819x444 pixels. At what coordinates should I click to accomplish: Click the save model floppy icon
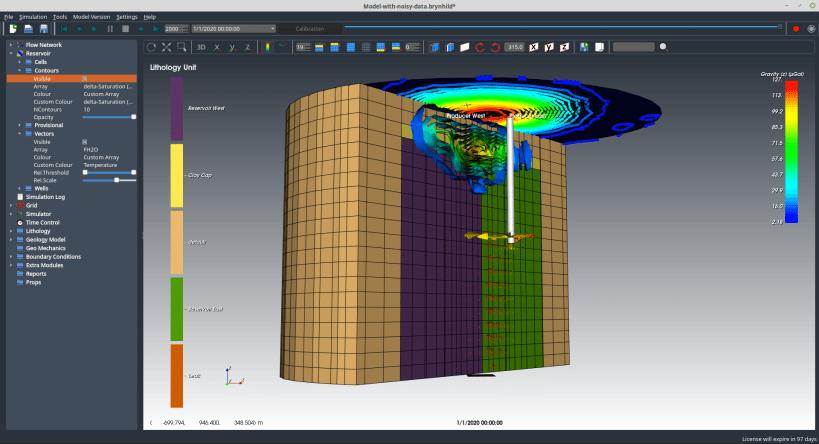[44, 29]
